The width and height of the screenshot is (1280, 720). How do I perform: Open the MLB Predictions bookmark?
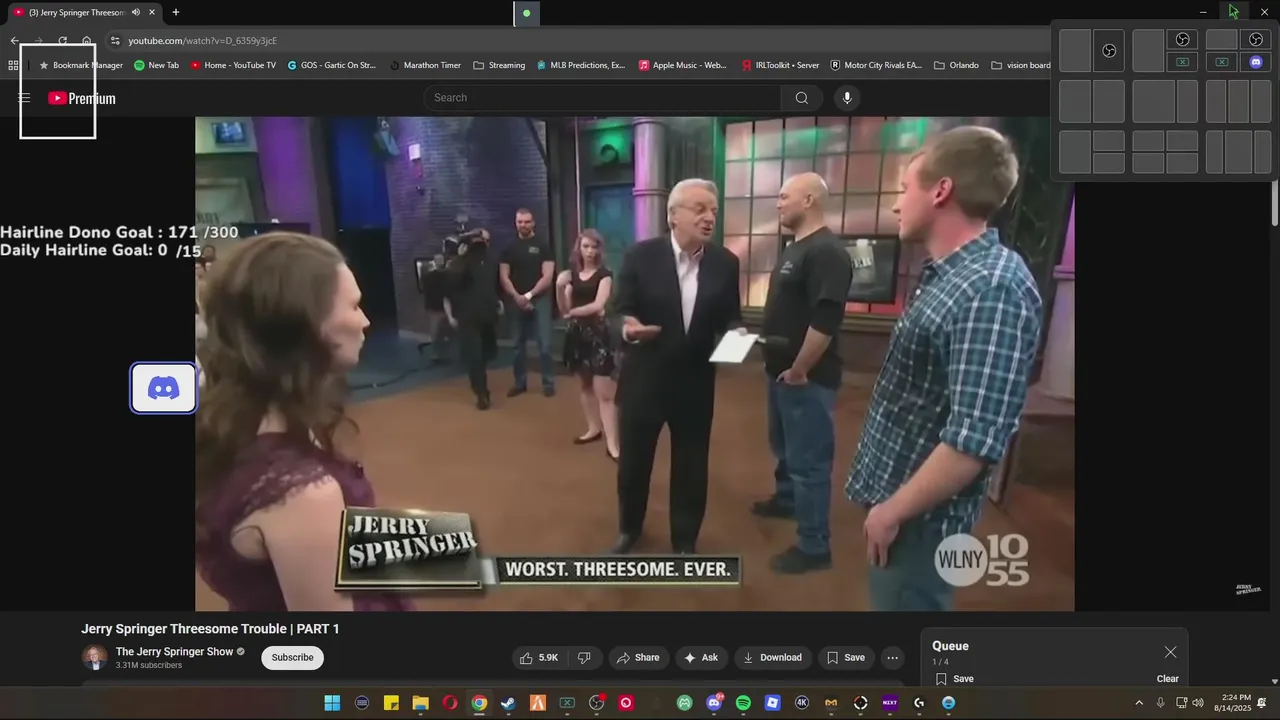tap(581, 65)
